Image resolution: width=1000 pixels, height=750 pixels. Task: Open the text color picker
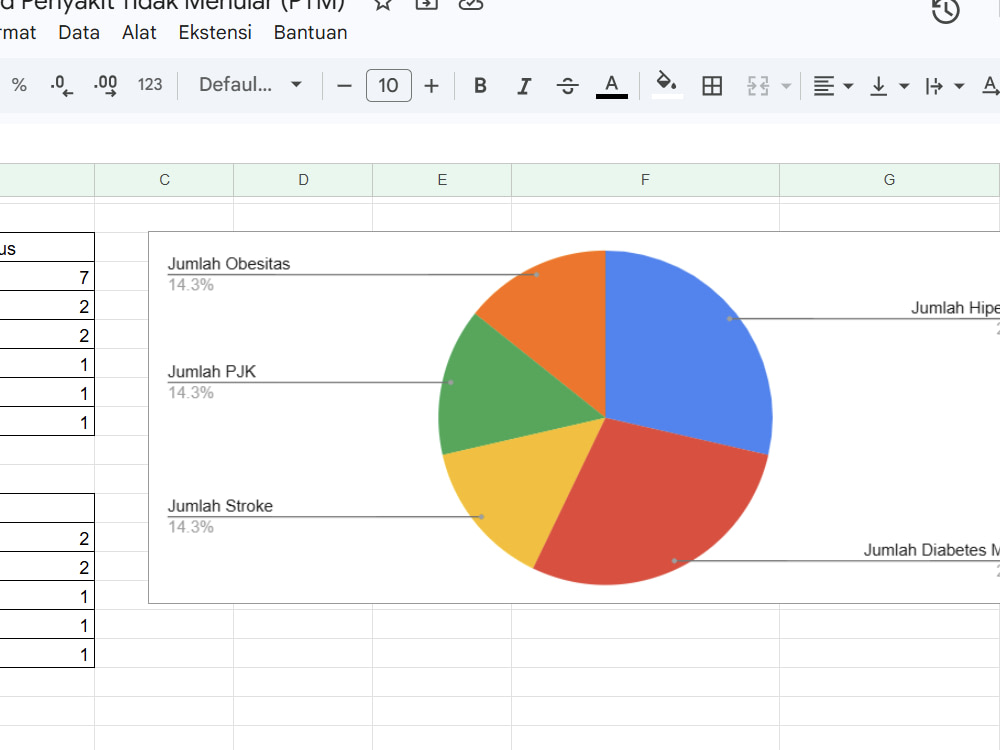pos(612,85)
